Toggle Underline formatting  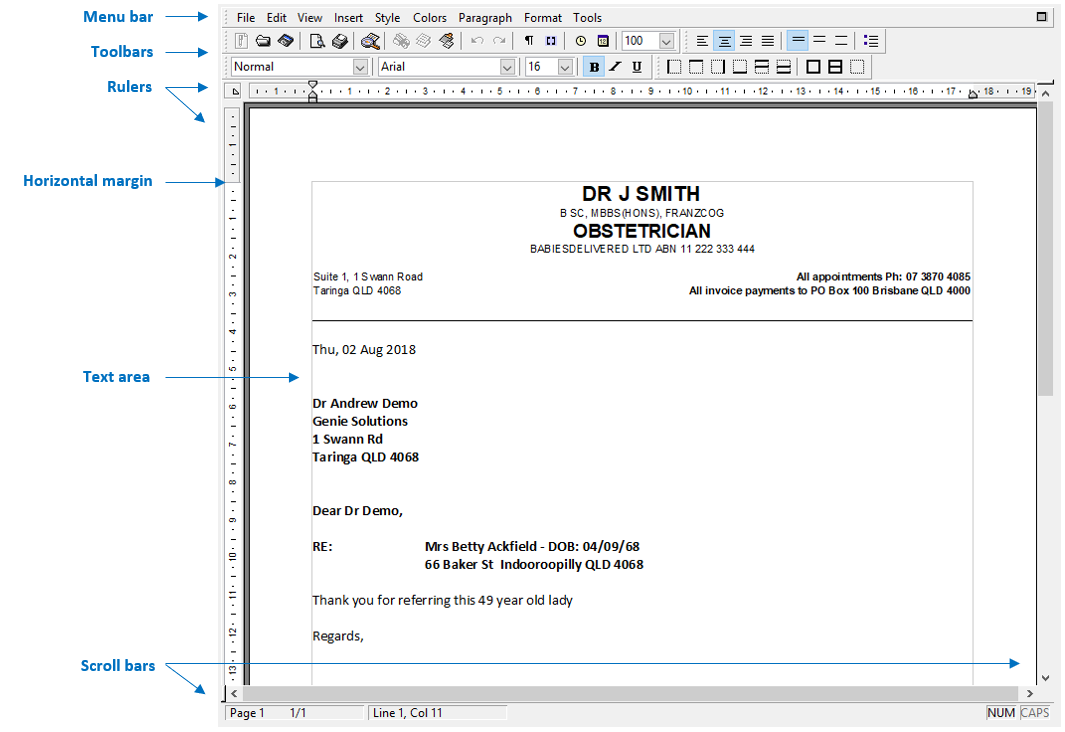(637, 67)
